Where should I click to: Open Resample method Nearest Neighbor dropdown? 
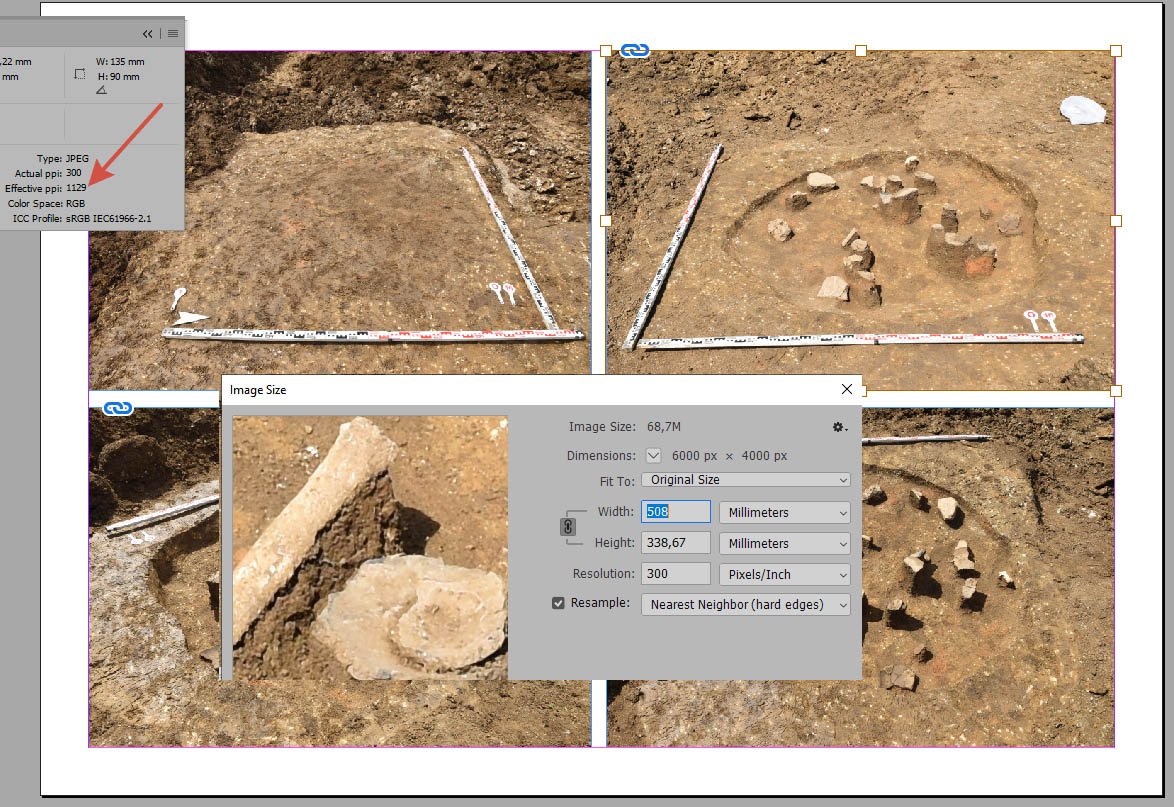tap(746, 604)
